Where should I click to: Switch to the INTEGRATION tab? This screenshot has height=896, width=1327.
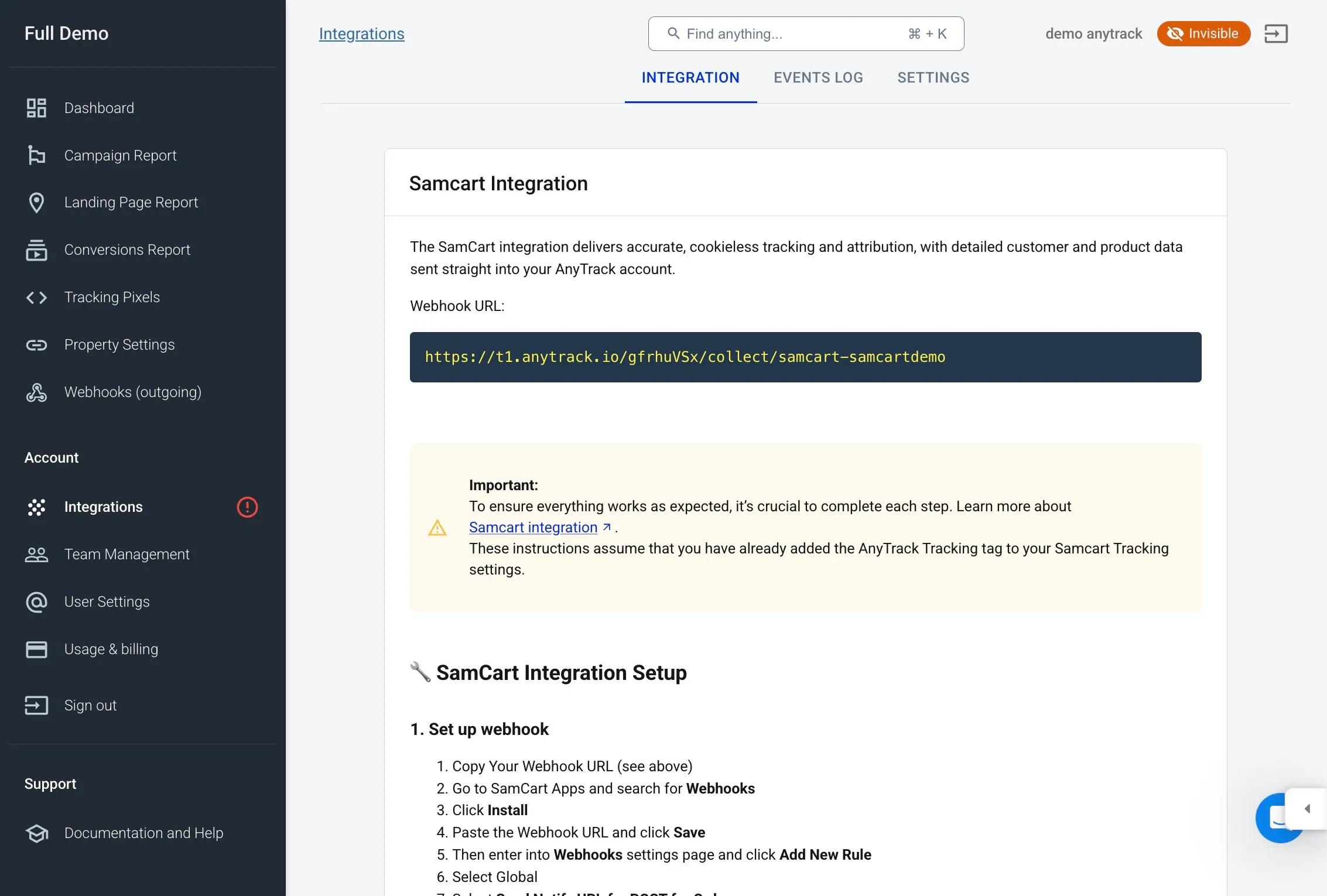point(690,77)
